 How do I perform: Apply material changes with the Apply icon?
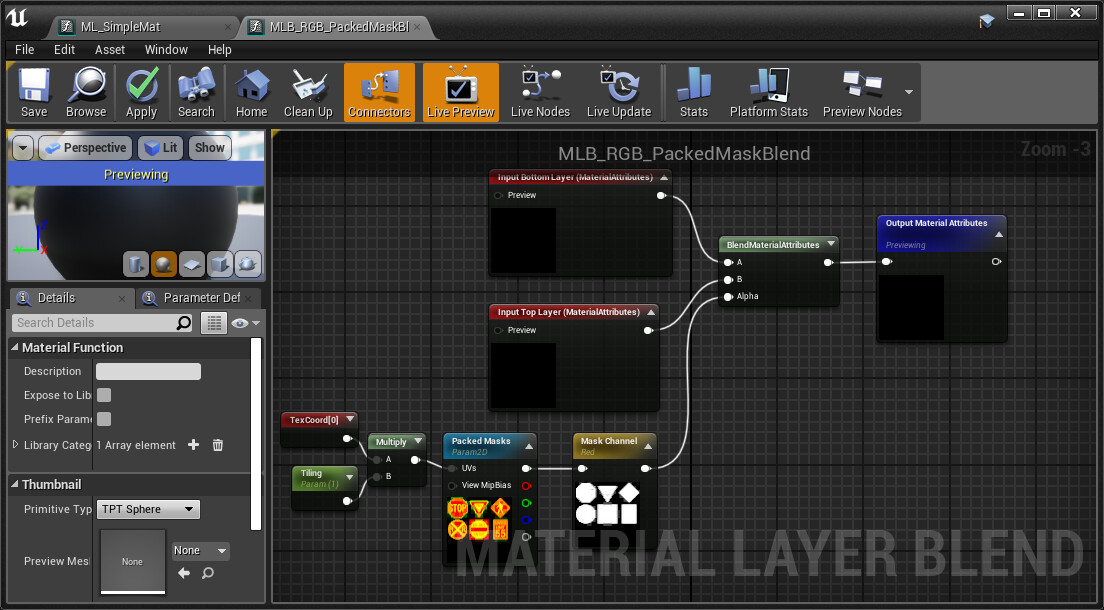[x=141, y=92]
